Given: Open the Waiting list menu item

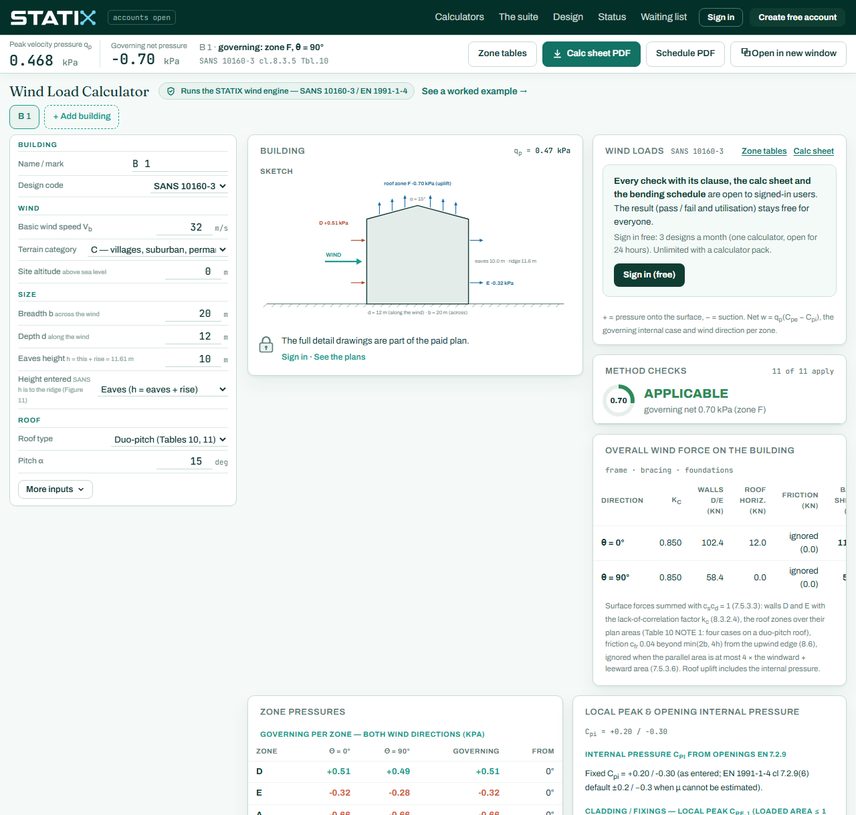Looking at the screenshot, I should [663, 17].
